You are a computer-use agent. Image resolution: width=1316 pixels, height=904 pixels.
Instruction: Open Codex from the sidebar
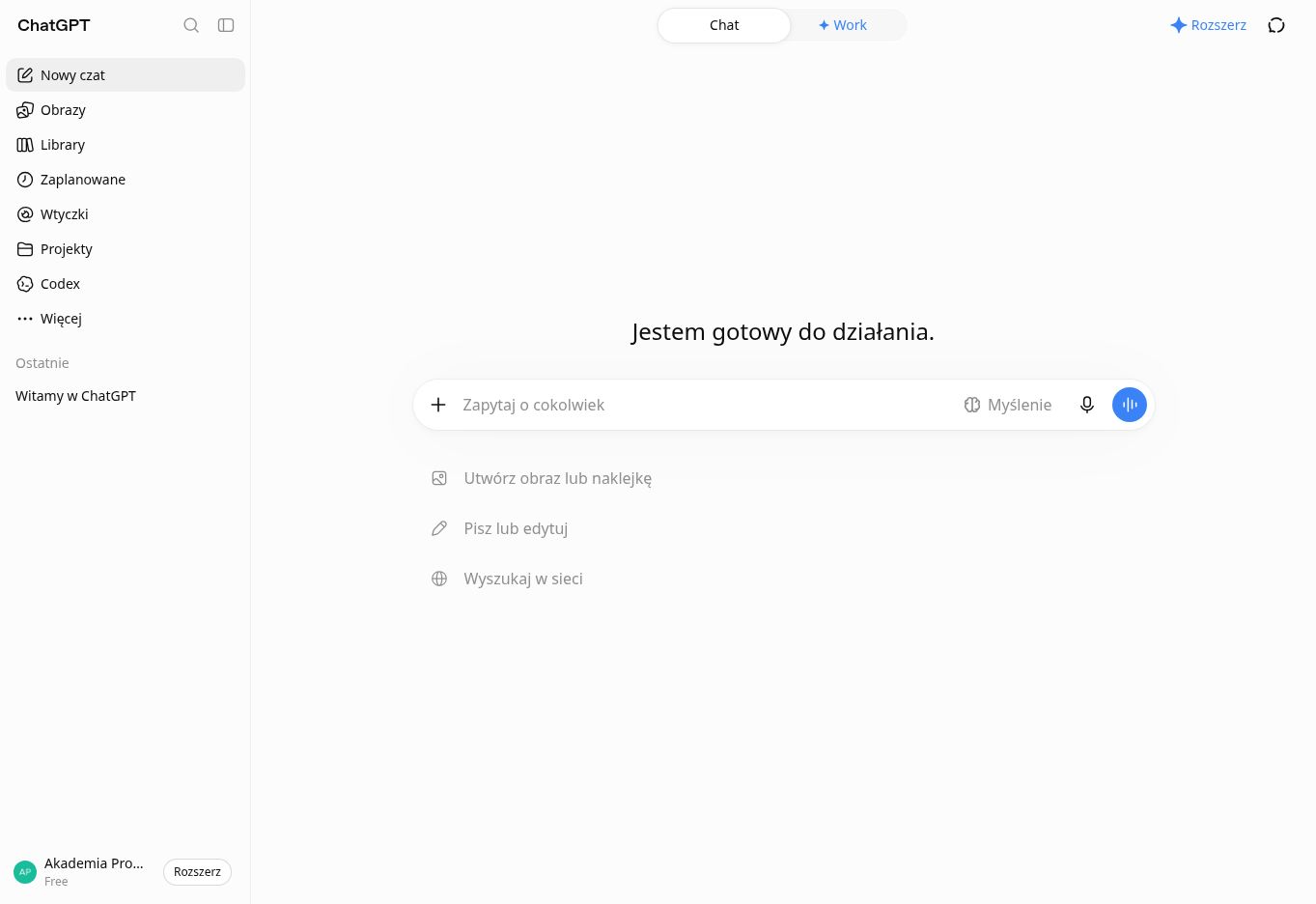[126, 284]
